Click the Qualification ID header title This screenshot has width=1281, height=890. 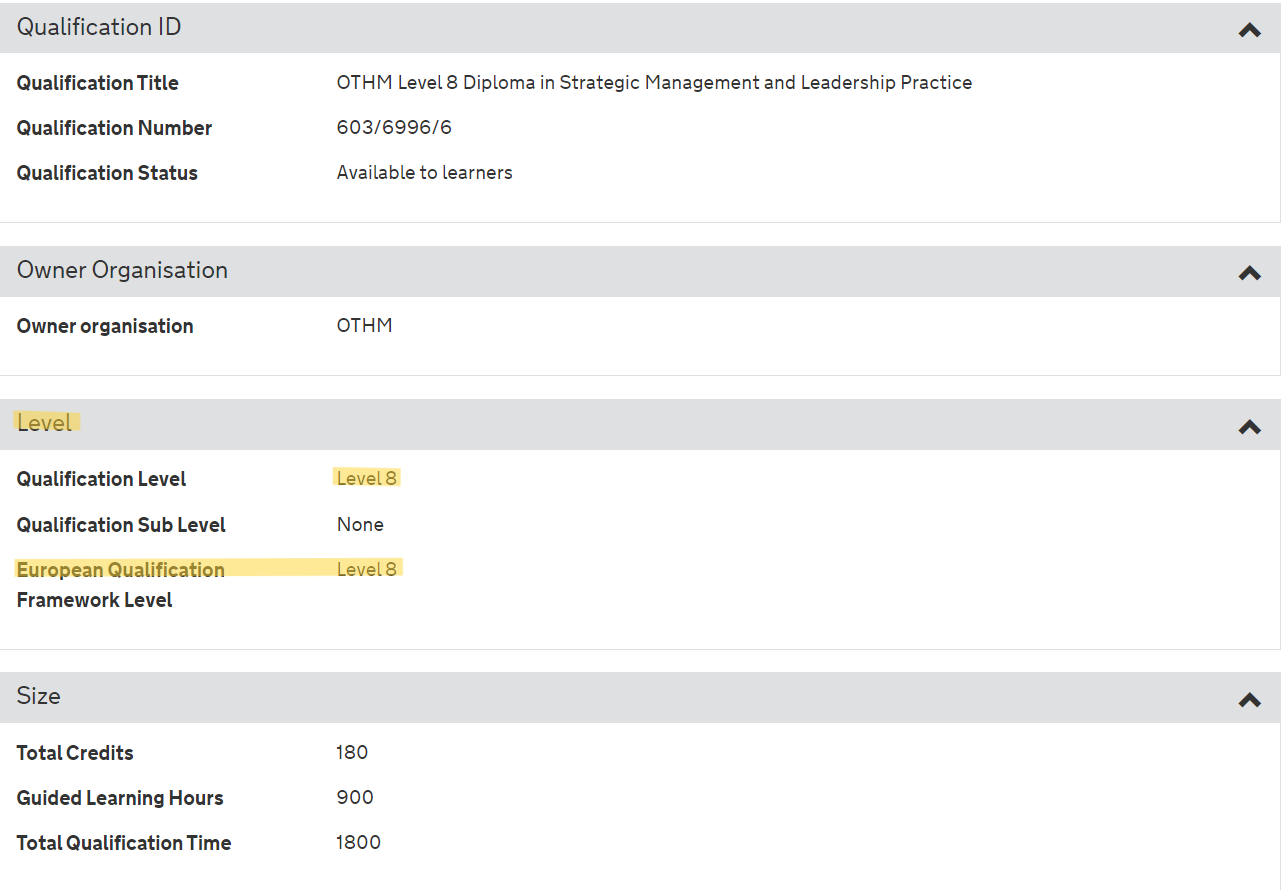coord(99,27)
